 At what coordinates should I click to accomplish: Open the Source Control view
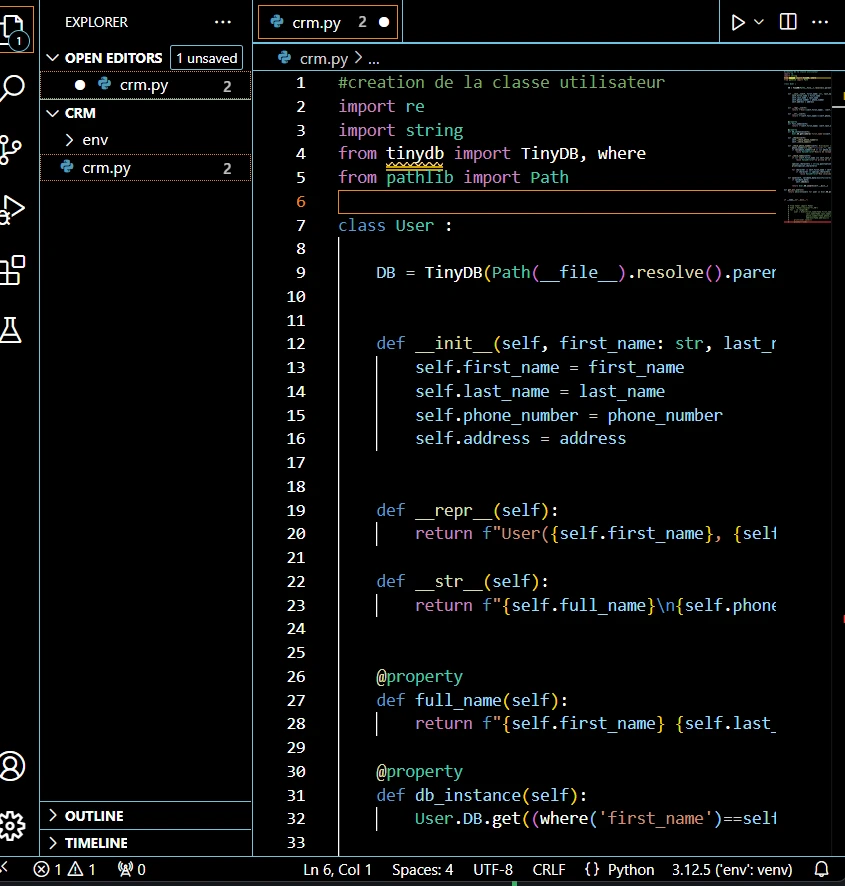(12, 149)
